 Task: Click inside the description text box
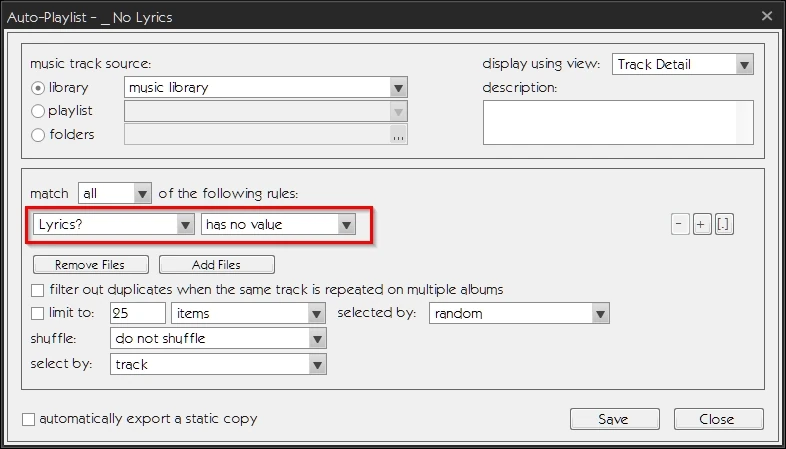(617, 122)
